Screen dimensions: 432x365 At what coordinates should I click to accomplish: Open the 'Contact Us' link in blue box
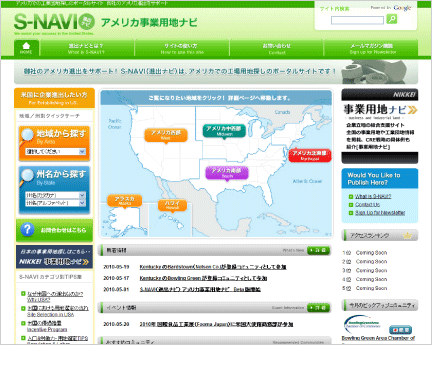pyautogui.click(x=367, y=205)
